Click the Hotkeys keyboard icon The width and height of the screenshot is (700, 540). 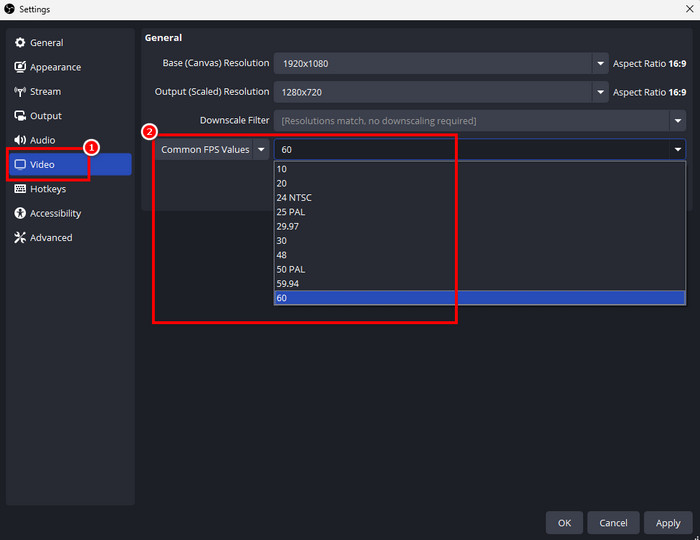pos(20,189)
